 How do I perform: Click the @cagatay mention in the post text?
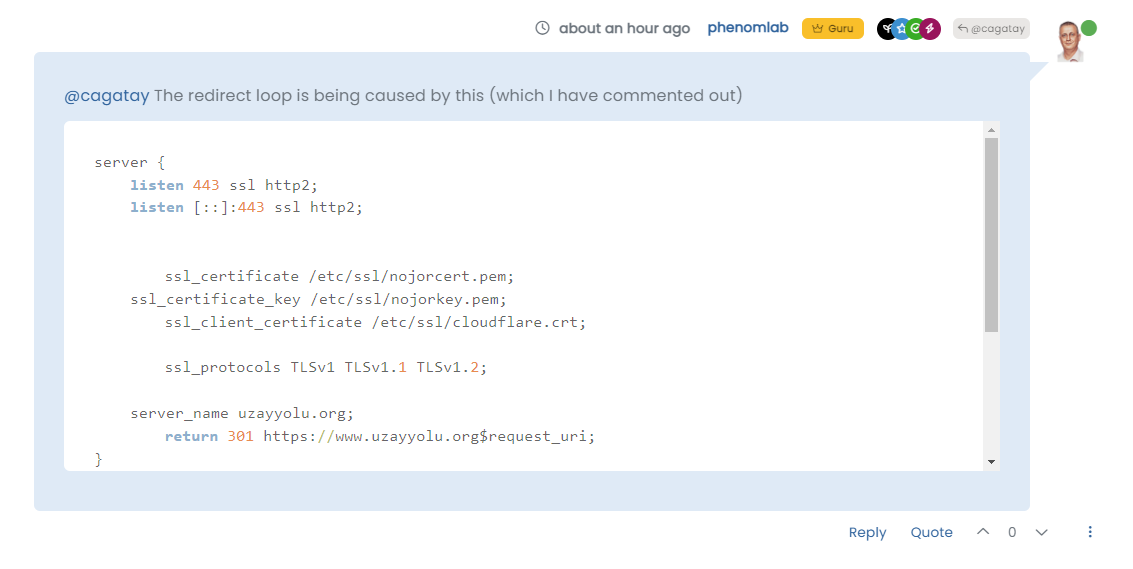pyautogui.click(x=107, y=96)
